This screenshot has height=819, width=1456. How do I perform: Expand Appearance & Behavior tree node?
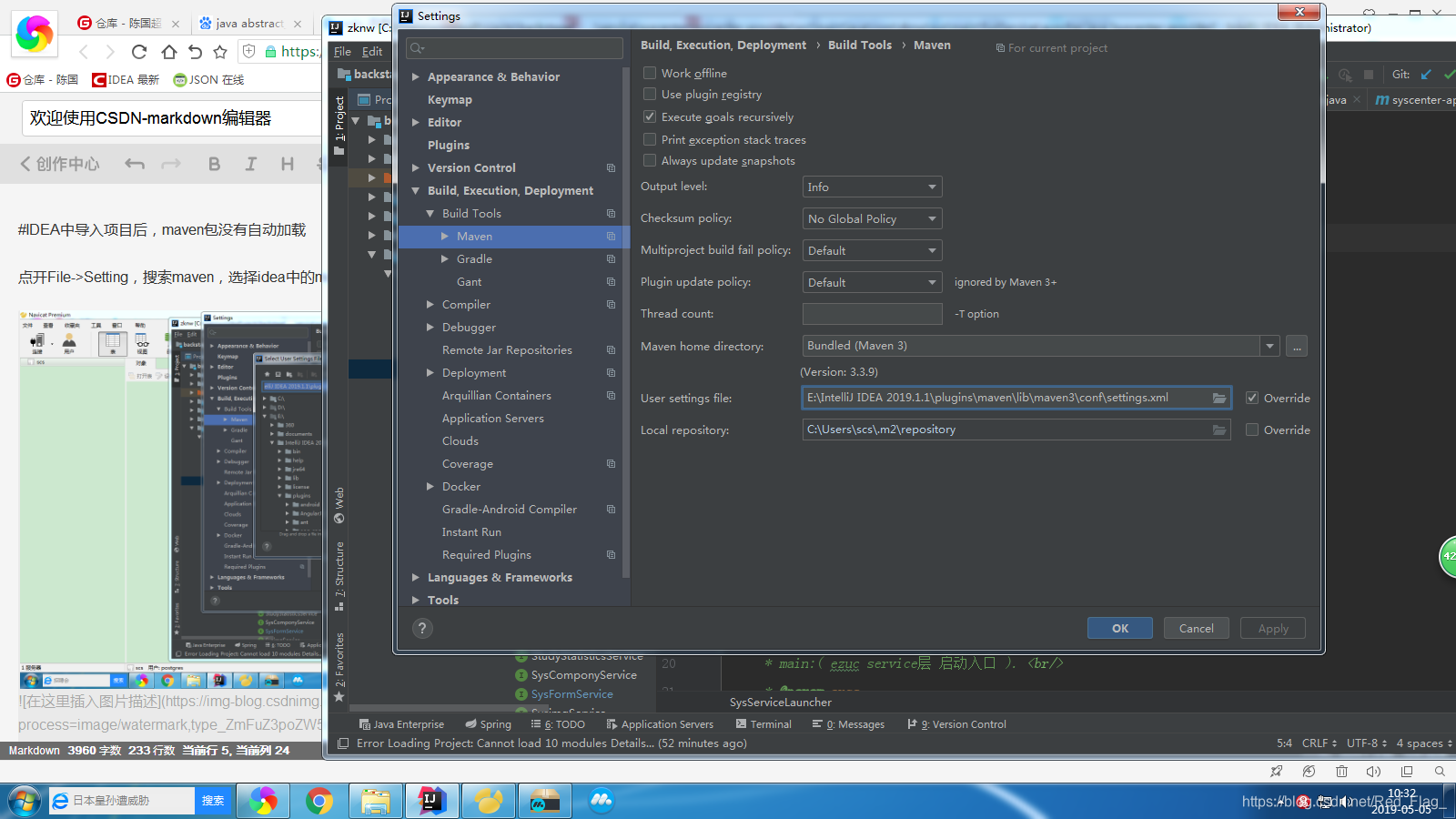416,77
